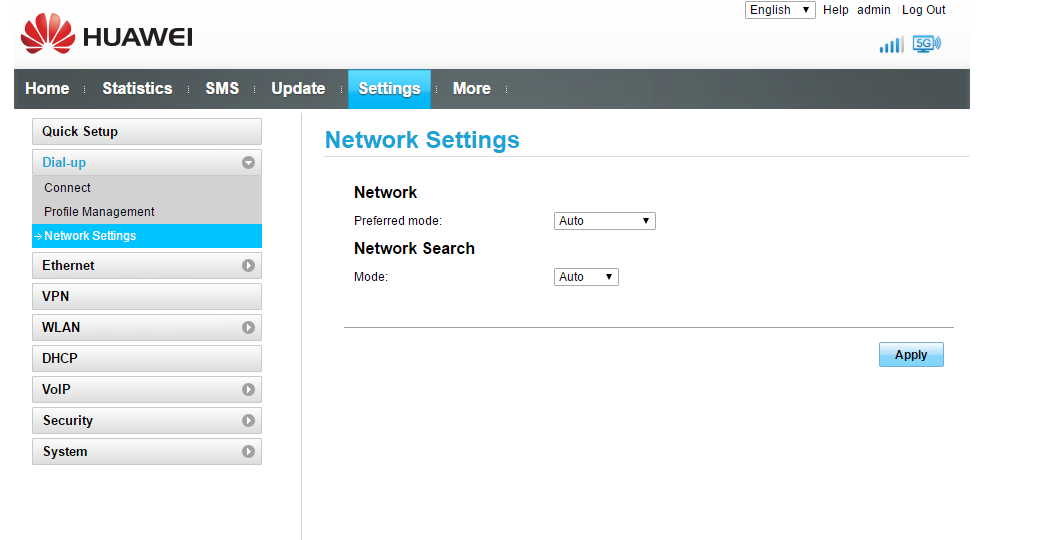
Task: Collapse the Dial-up section arrow
Action: 248,162
